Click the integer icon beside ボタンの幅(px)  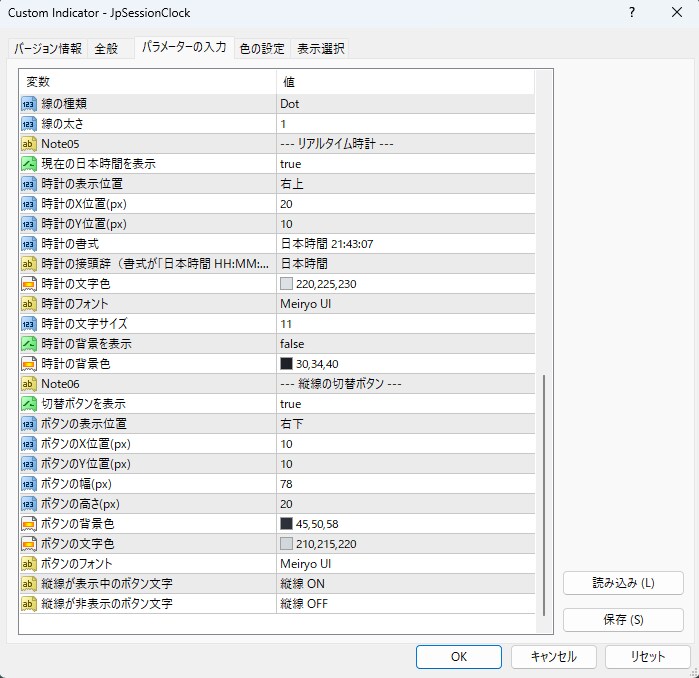(29, 484)
